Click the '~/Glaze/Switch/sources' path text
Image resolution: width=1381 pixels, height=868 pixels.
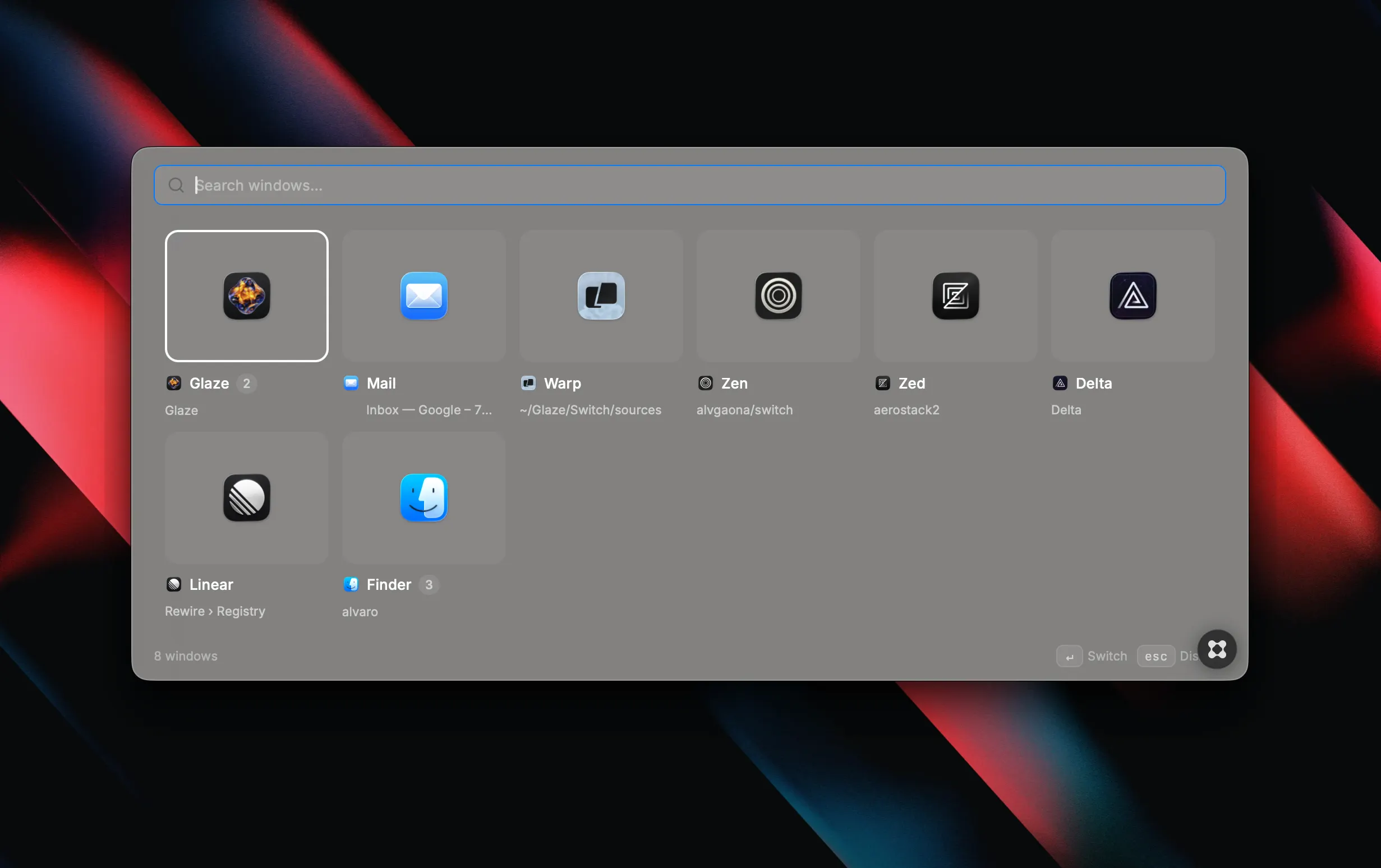[x=590, y=410]
